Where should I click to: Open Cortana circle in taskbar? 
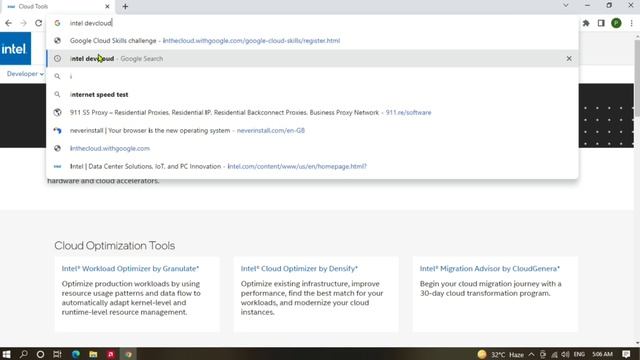(40, 354)
